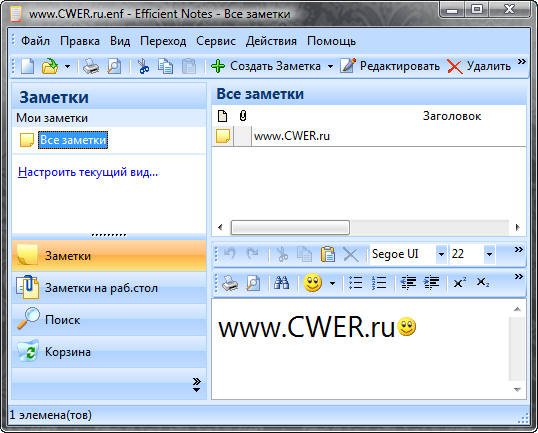Open the Сервис menu
Screen dimensions: 538x433
pos(216,41)
